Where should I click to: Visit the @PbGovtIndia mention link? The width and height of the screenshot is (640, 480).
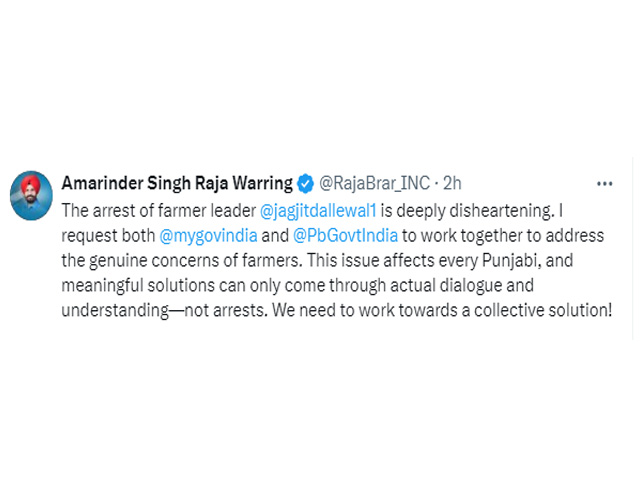(x=345, y=236)
